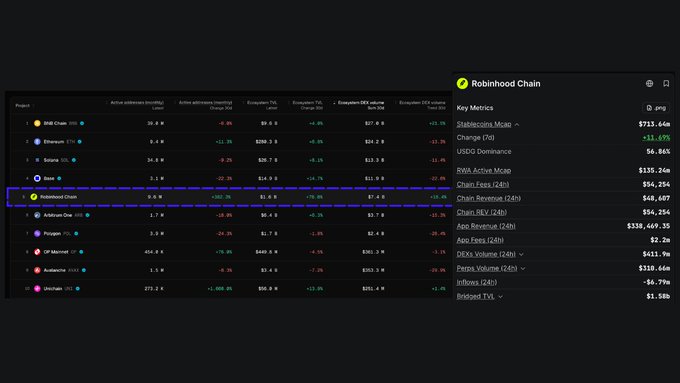Click the blue badge next to Base
The width and height of the screenshot is (680, 383).
click(x=59, y=178)
